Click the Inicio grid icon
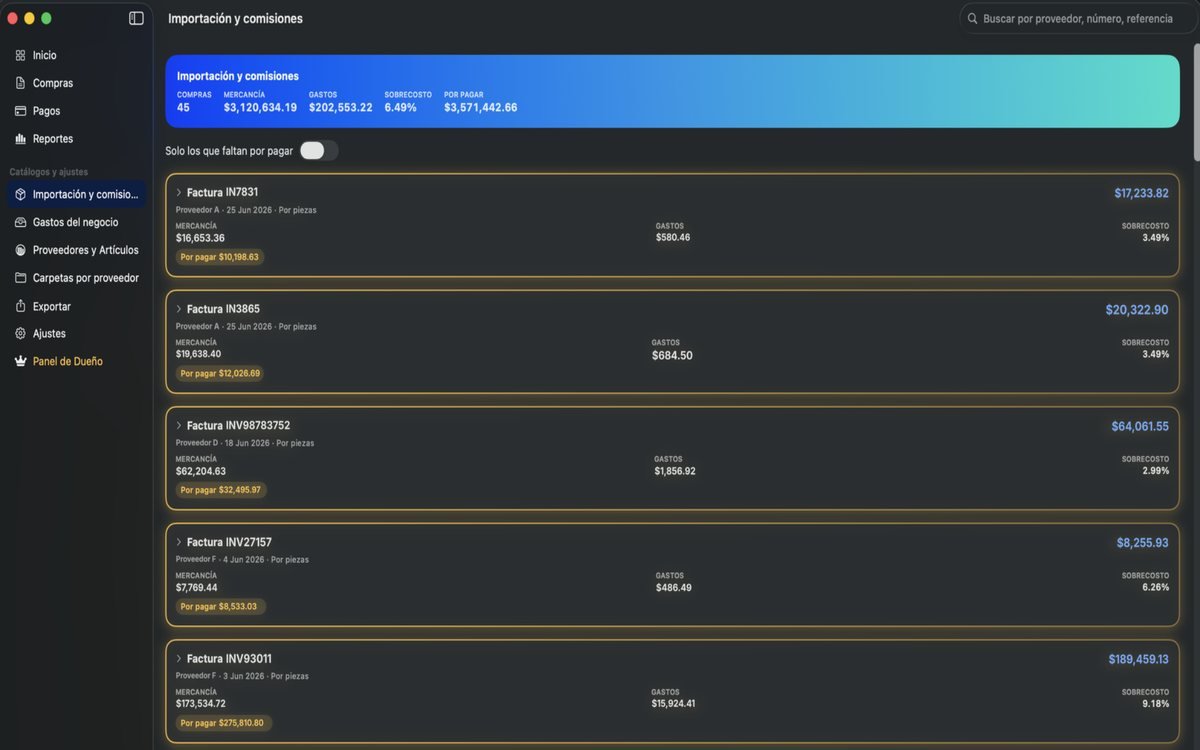 (20, 55)
